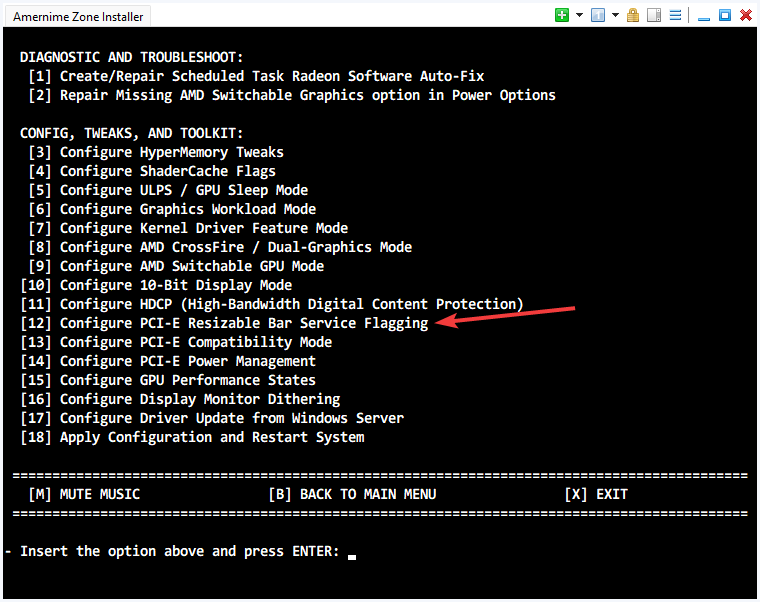The width and height of the screenshot is (760, 602).
Task: Click '[18] Apply Configuration and Restart System'
Action: [192, 437]
